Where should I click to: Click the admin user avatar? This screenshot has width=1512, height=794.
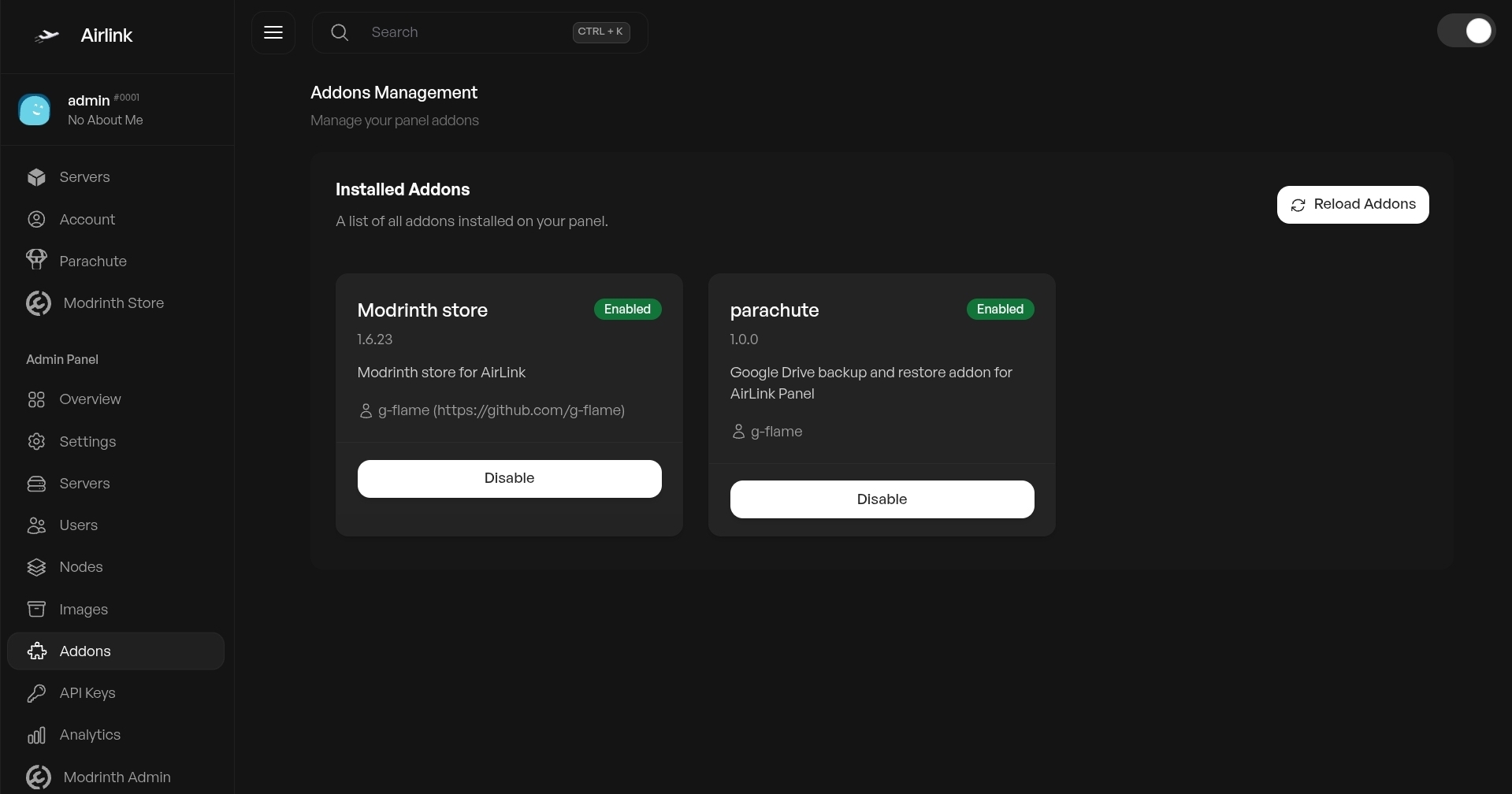click(35, 109)
